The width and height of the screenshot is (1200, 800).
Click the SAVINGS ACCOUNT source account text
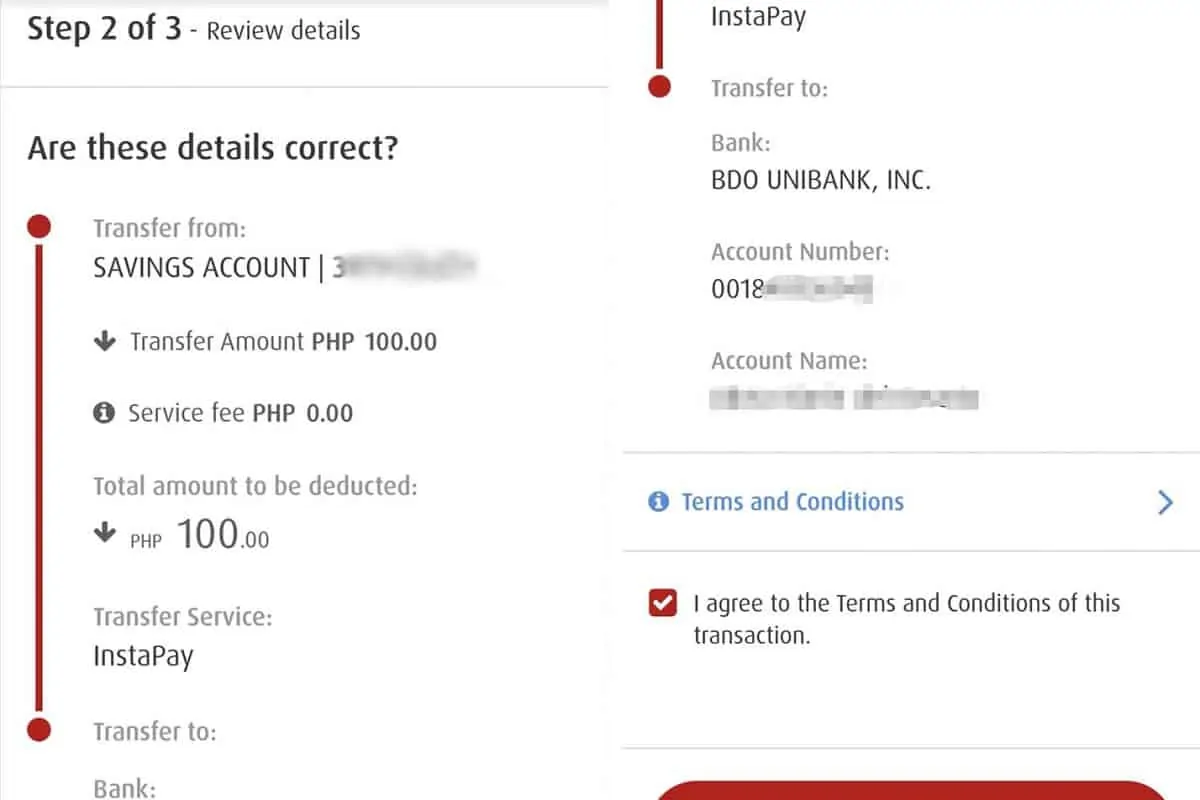[x=201, y=268]
